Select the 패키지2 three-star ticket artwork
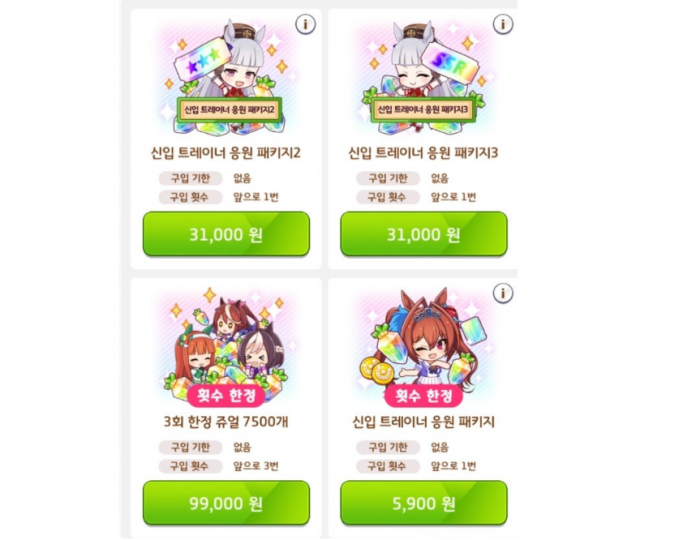The width and height of the screenshot is (696, 540). [x=226, y=76]
